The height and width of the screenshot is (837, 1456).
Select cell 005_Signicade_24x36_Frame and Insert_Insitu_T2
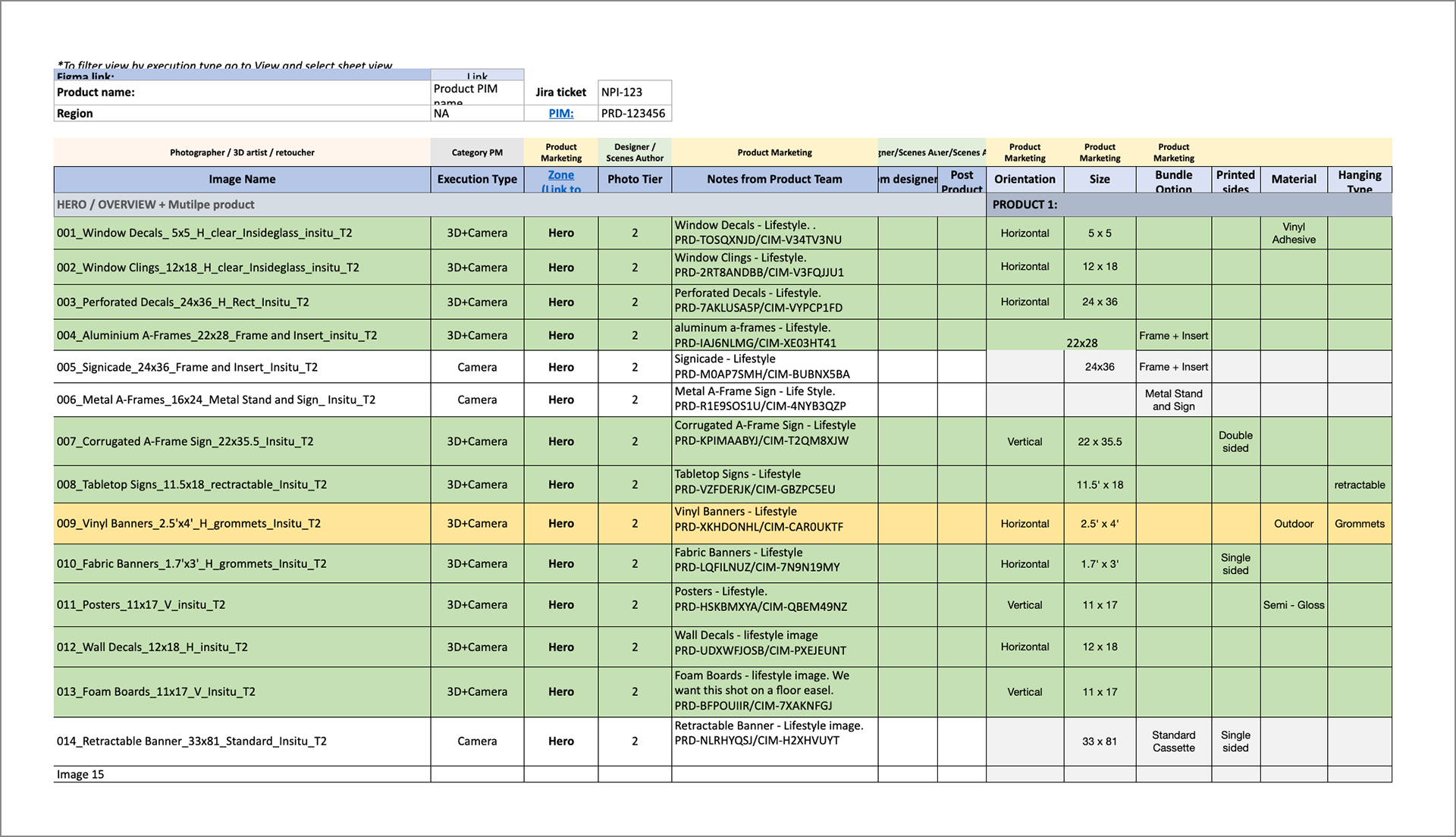click(242, 367)
